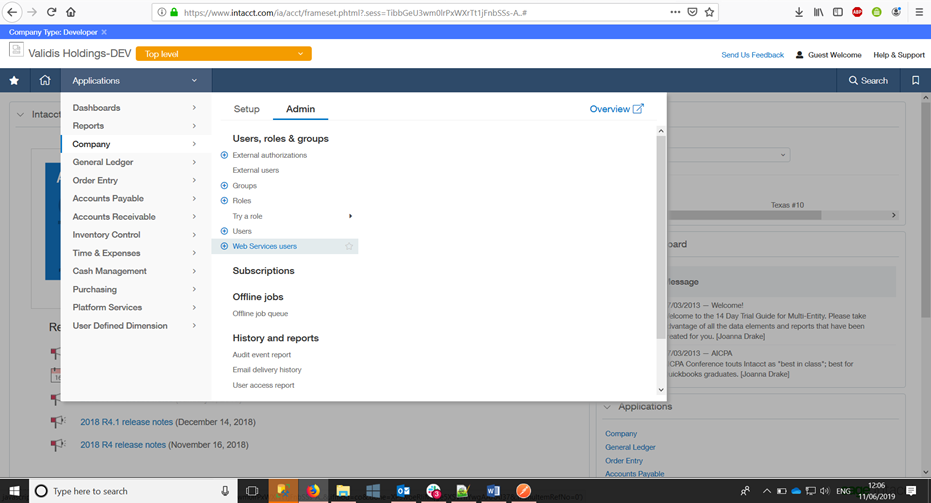Open Firefox from the taskbar
Screen dimensions: 931x503
[313, 491]
